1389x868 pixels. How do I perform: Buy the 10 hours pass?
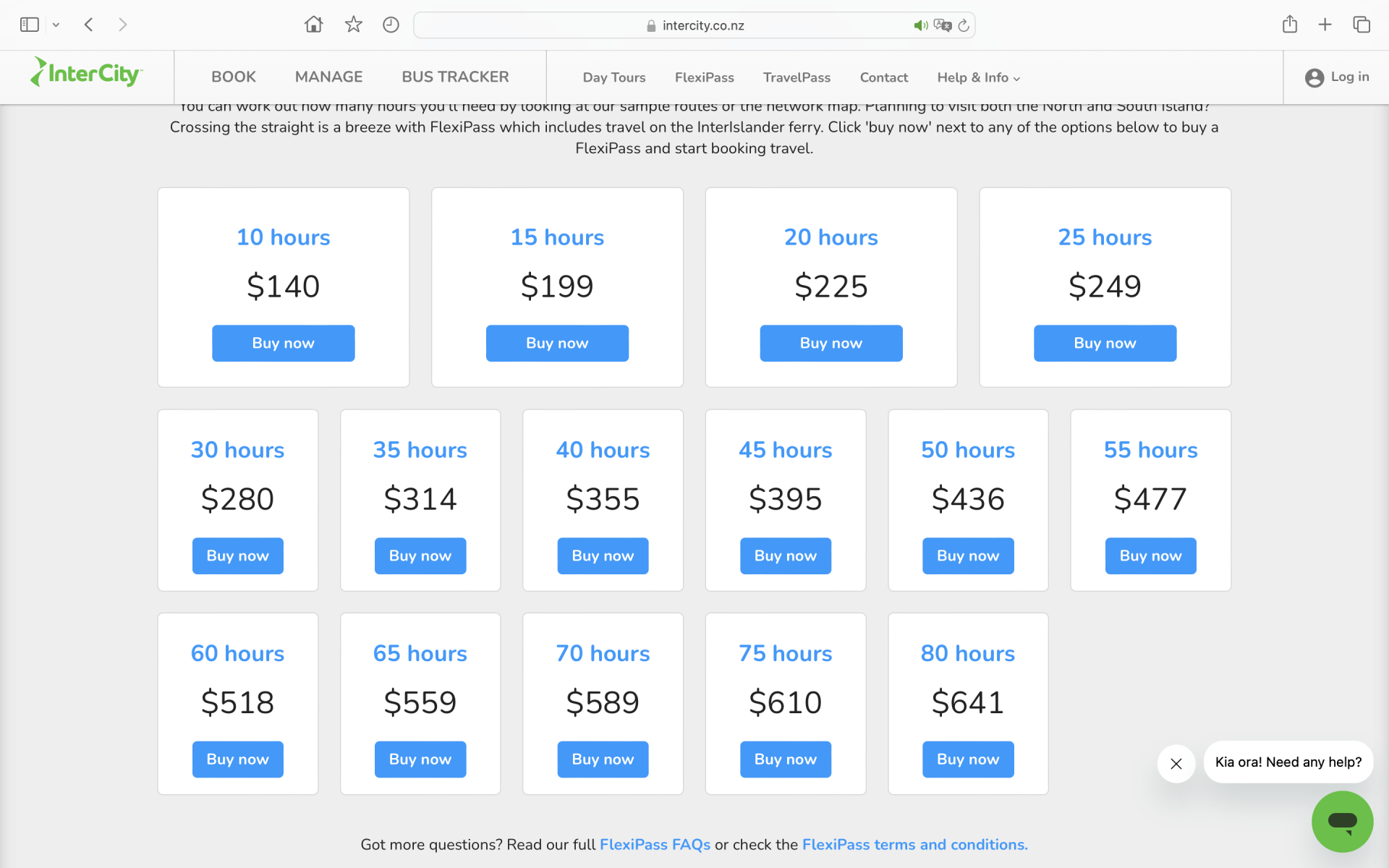click(284, 343)
